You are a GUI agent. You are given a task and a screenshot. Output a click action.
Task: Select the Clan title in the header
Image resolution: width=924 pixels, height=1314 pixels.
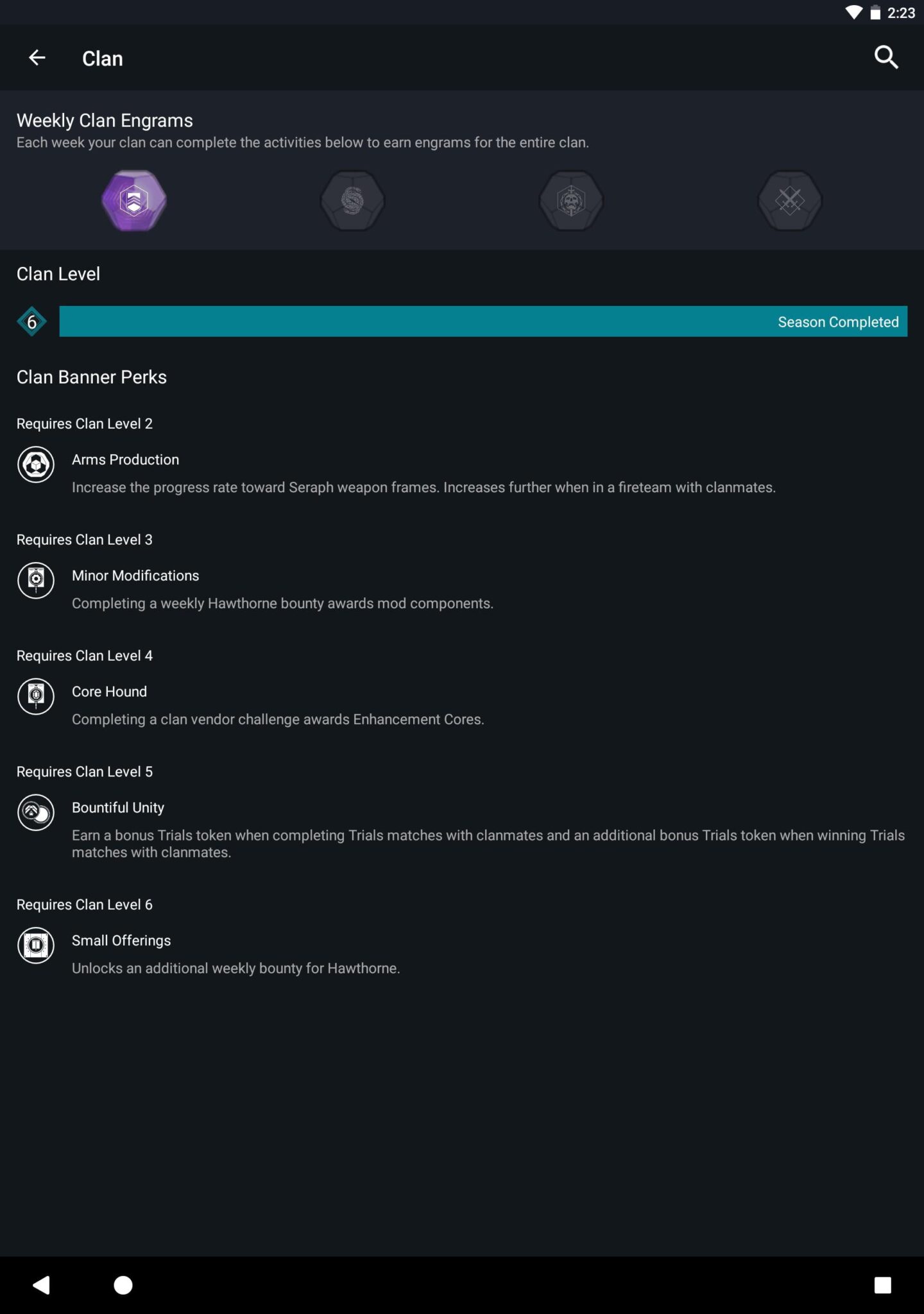pos(102,57)
